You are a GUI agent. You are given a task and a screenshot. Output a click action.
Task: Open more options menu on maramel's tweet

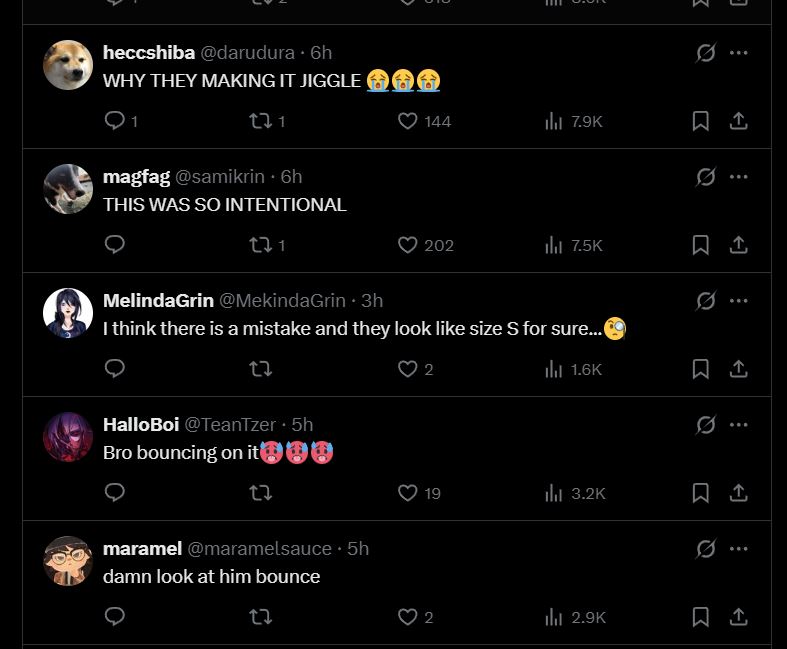(739, 549)
